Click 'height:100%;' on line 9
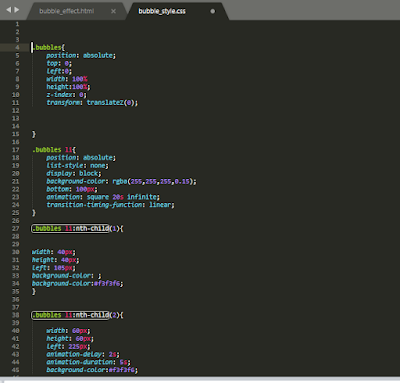 pyautogui.click(x=68, y=87)
